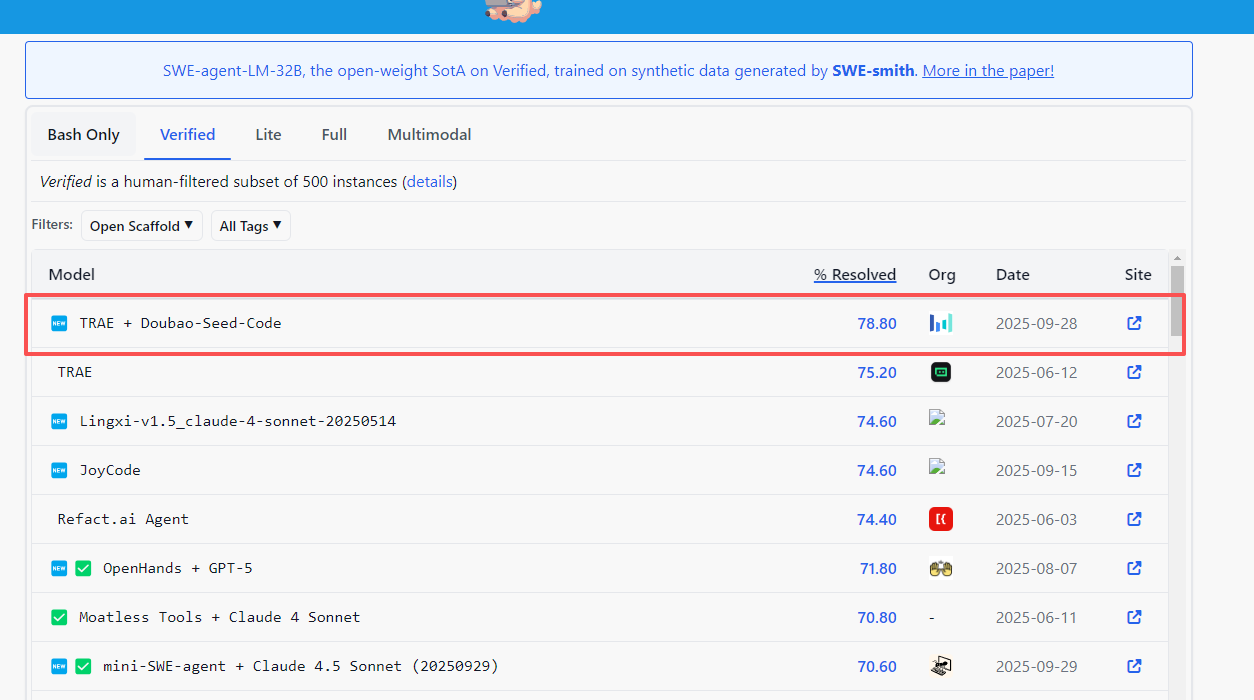Click the OpenHands org logo icon
Screen dimensions: 1254x700
[x=940, y=568]
